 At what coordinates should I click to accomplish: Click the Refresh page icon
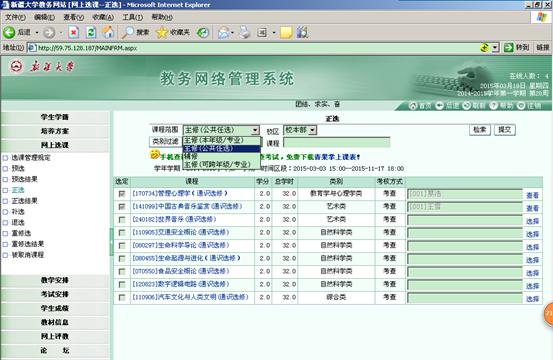(x=91, y=33)
